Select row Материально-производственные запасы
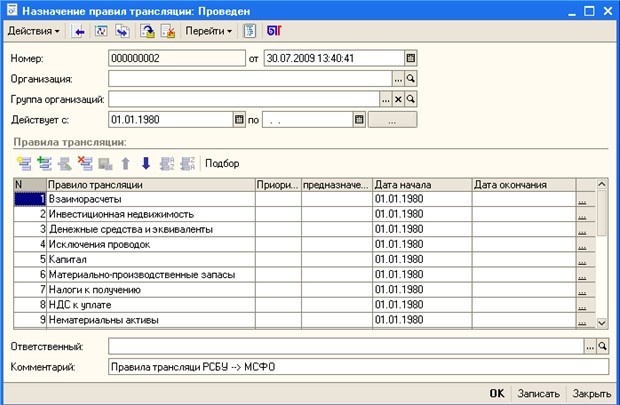Viewport: 620px width, 405px height. [304, 274]
